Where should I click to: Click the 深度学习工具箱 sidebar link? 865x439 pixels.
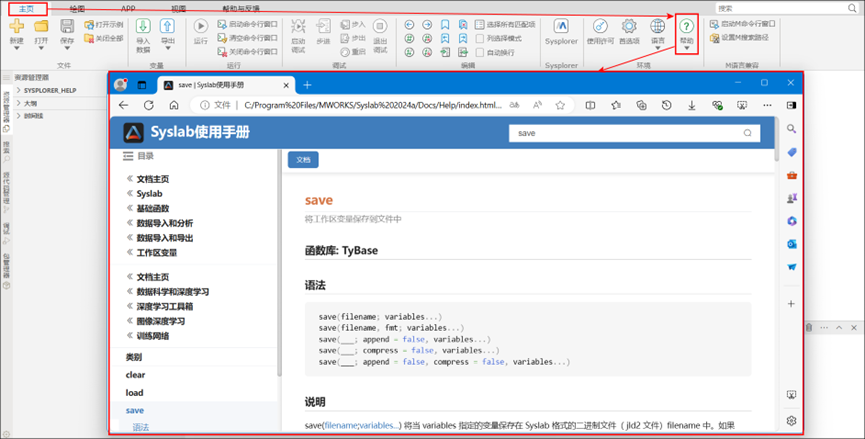click(x=165, y=307)
